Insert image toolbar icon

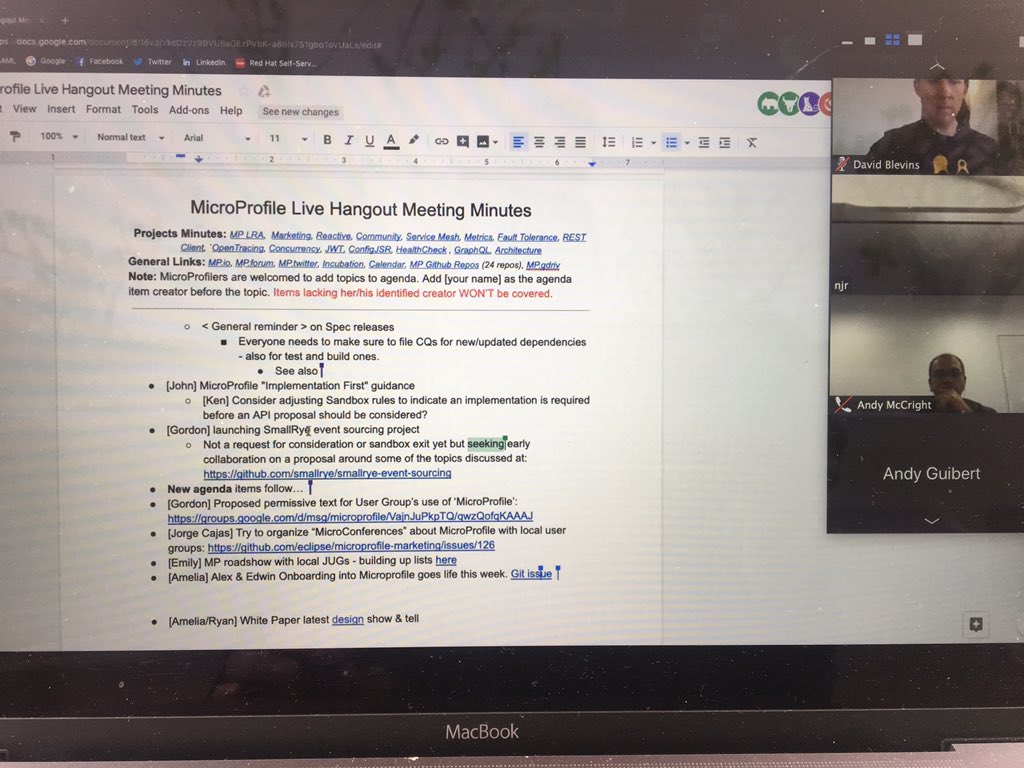point(483,141)
